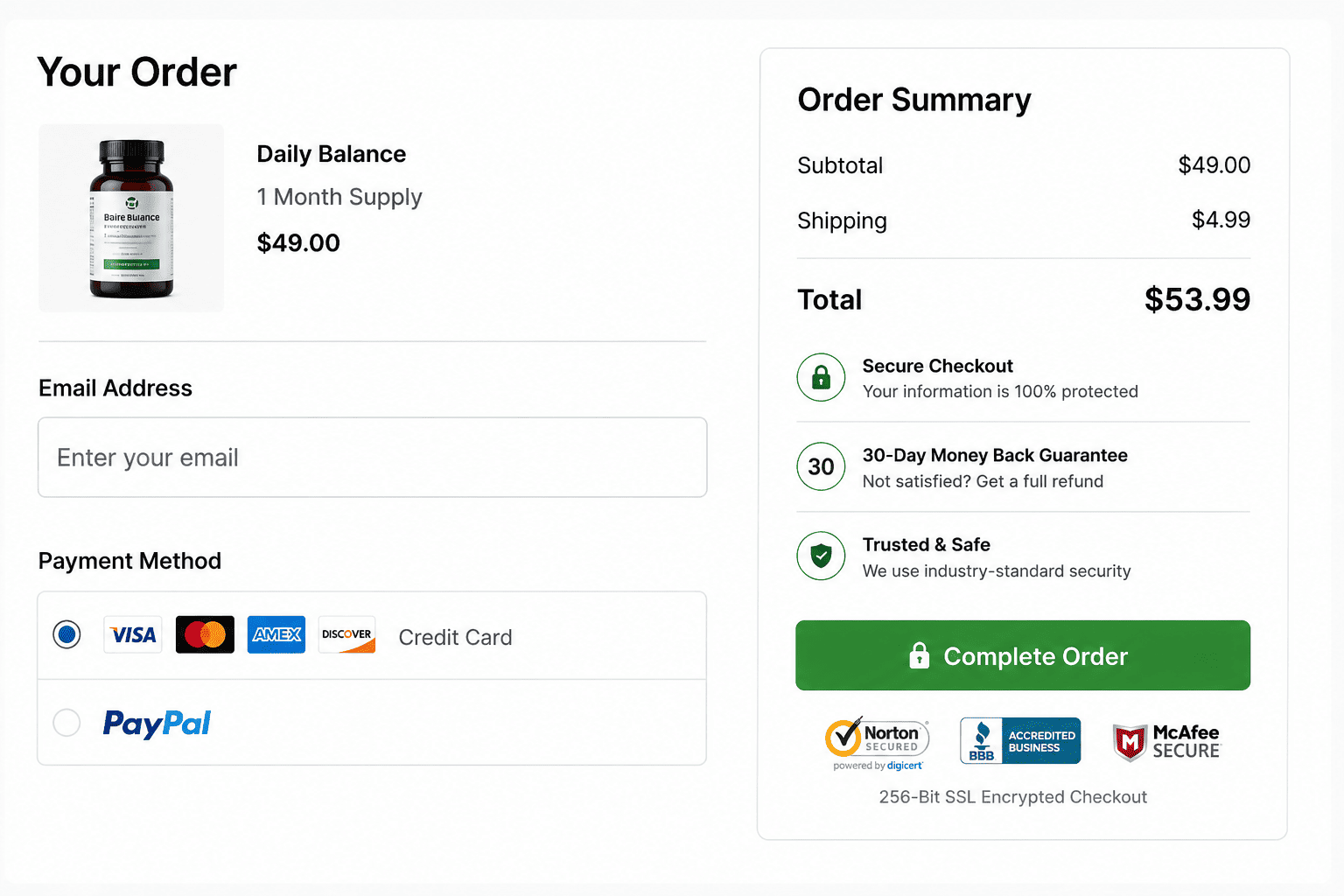Click the Daily Balance bottle thumbnail
Screen dimensions: 1344x896
pos(131,218)
